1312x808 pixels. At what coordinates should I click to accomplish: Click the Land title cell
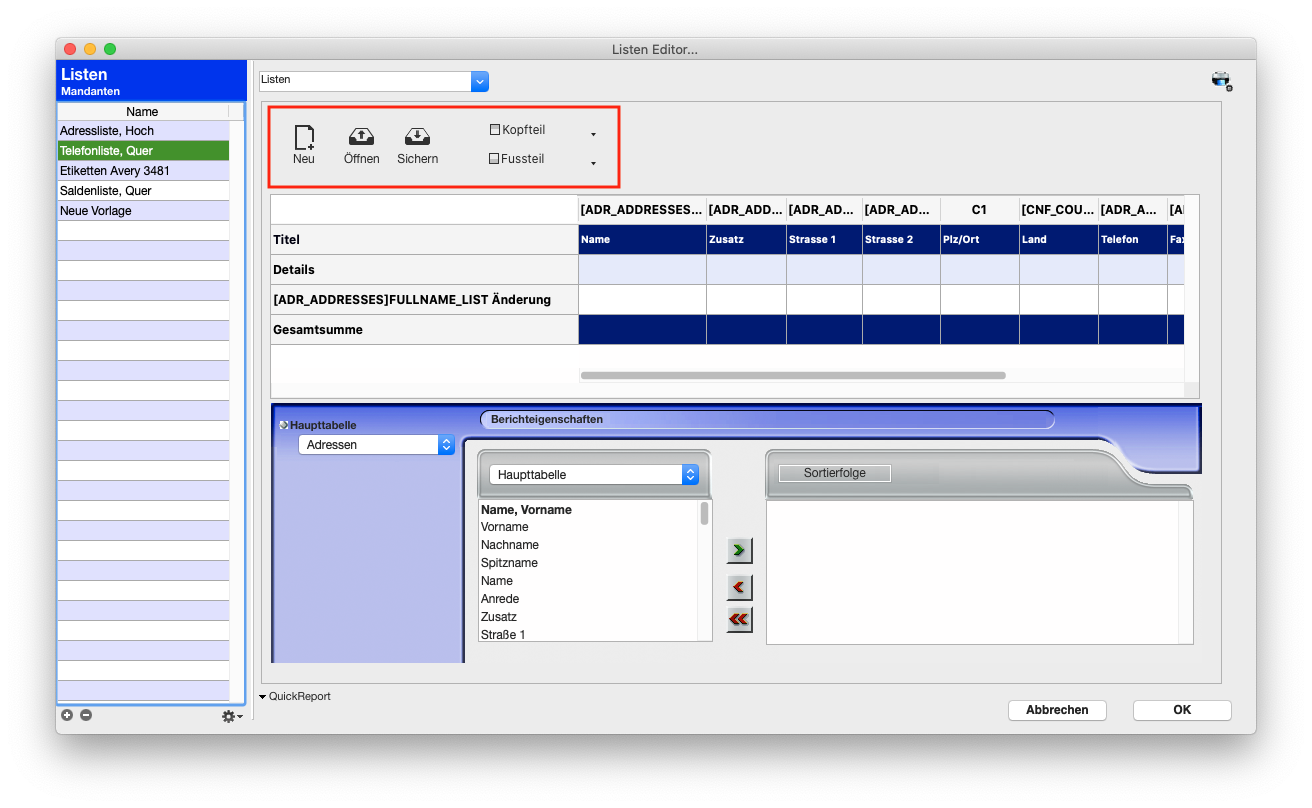coord(1059,240)
